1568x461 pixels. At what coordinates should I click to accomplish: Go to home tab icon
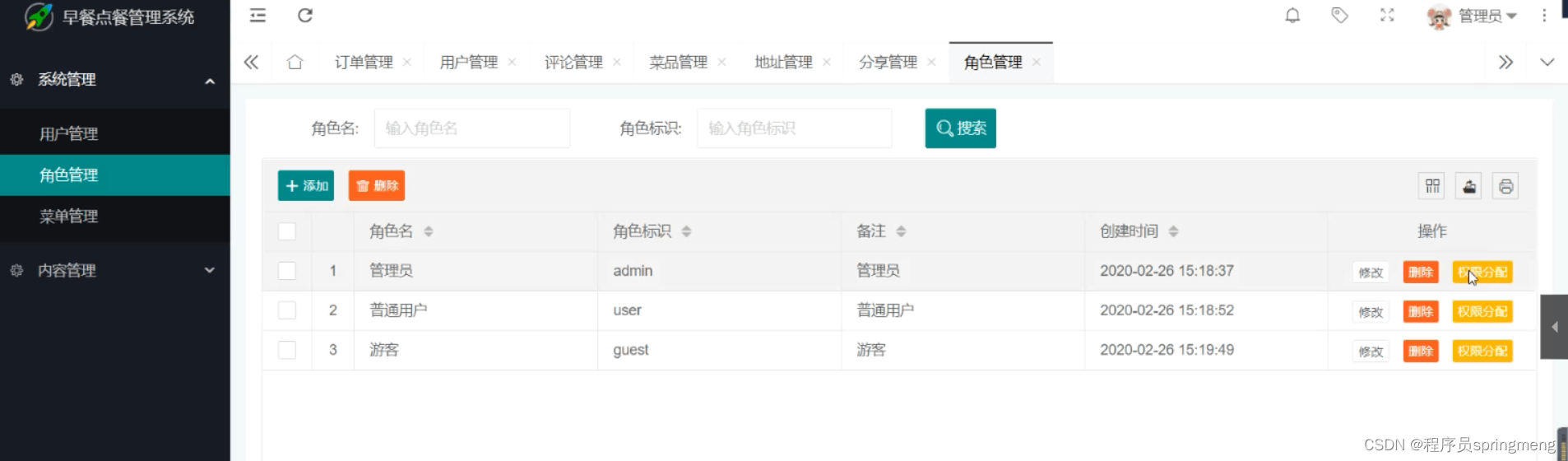coord(295,62)
